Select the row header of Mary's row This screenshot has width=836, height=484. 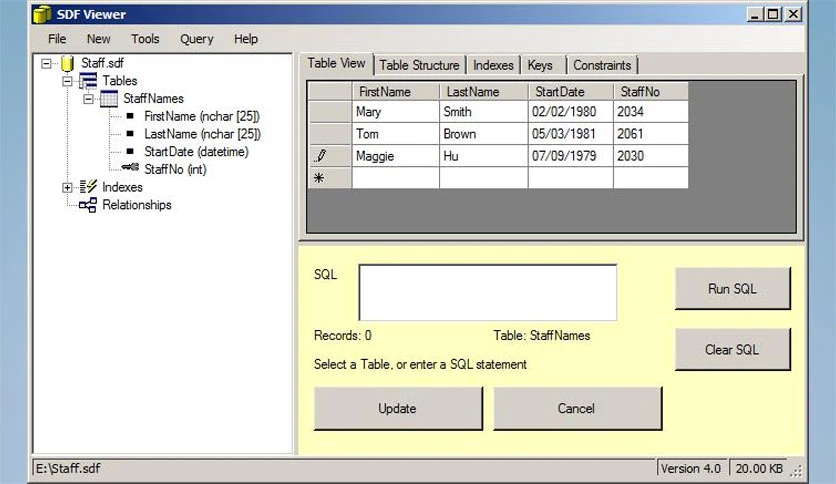tap(330, 111)
